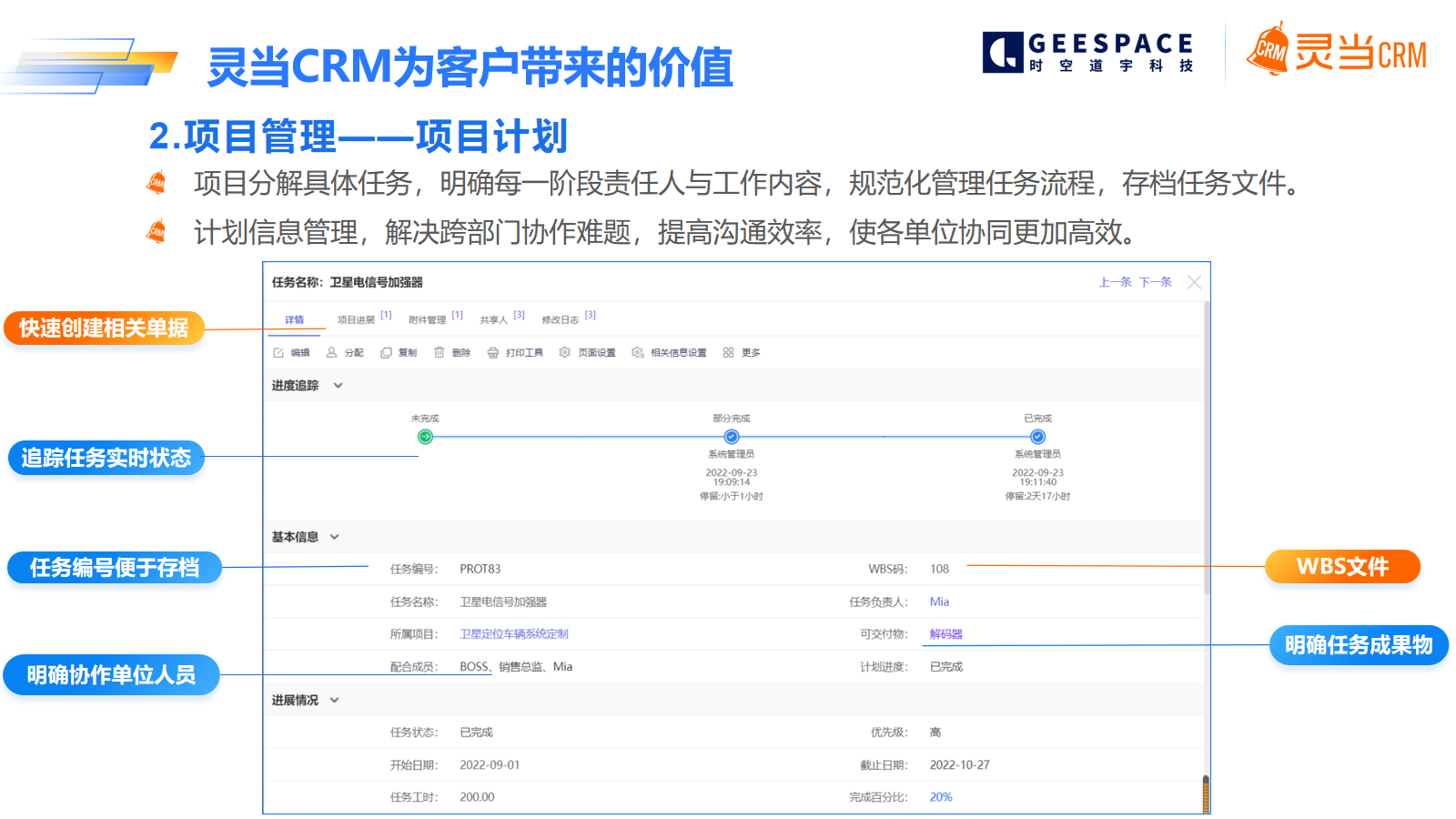Open 相关信息设置 settings icon

(638, 353)
